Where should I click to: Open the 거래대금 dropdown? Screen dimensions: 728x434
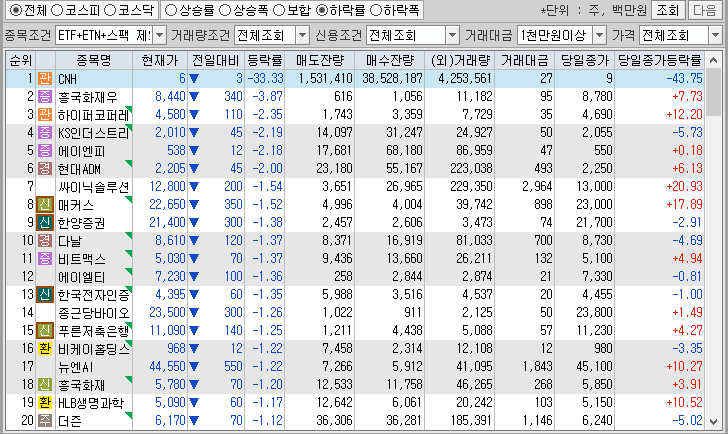click(x=600, y=35)
